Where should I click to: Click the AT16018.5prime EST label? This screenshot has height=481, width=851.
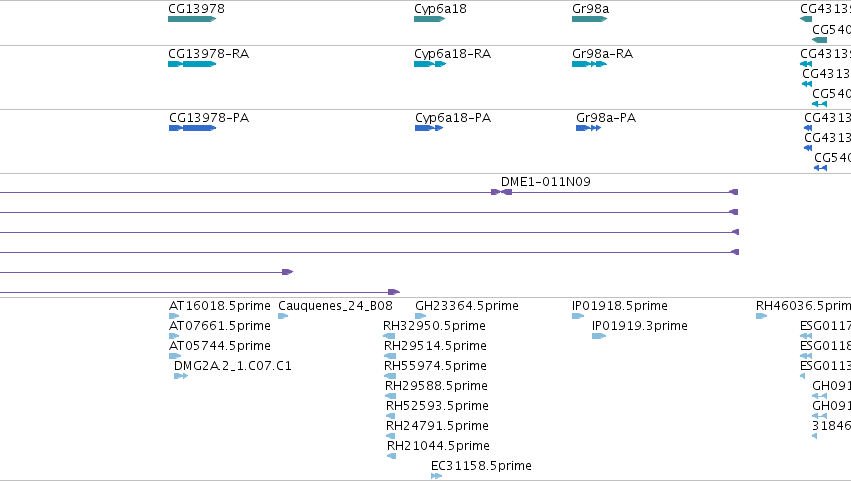coord(219,306)
